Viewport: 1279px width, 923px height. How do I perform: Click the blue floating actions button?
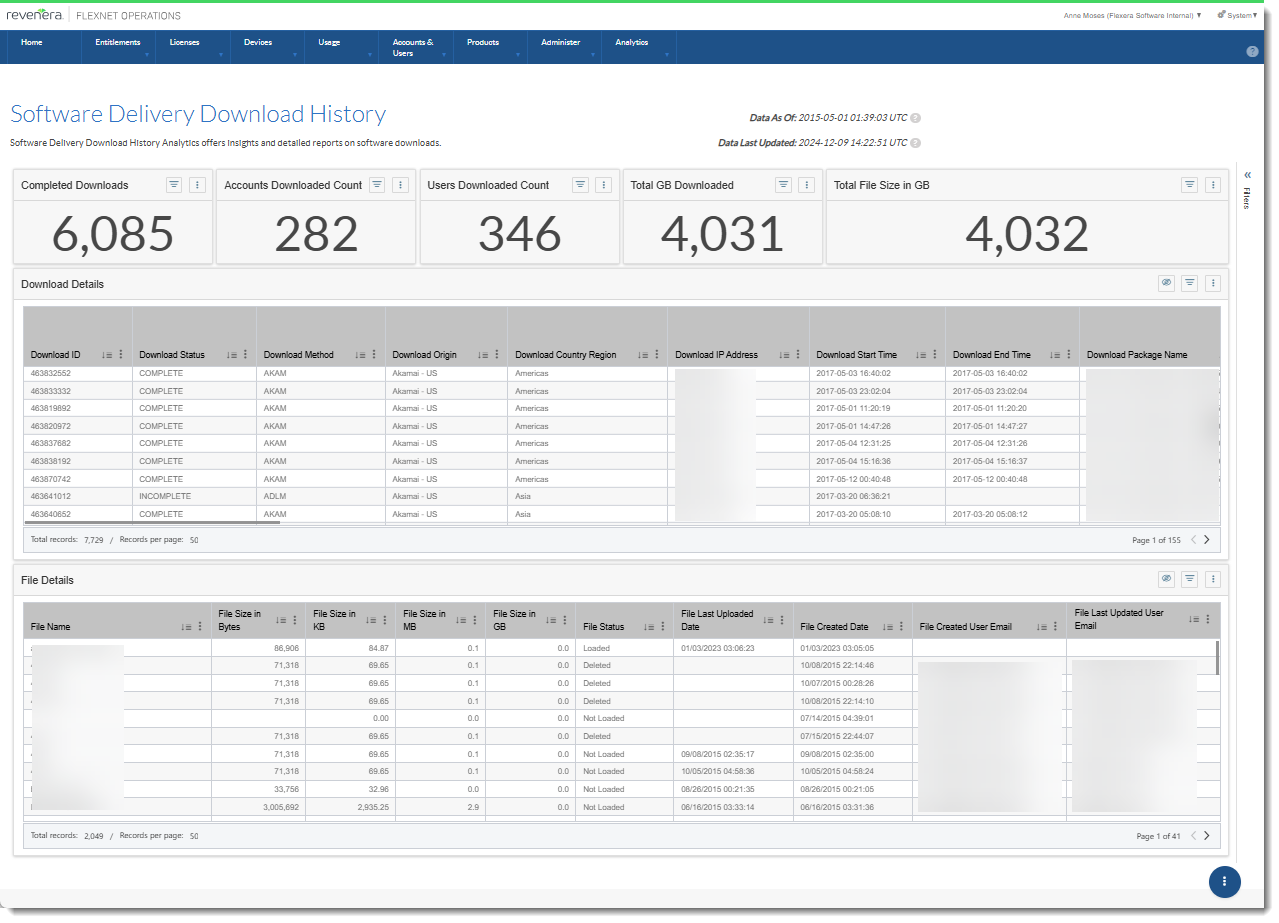click(x=1224, y=881)
